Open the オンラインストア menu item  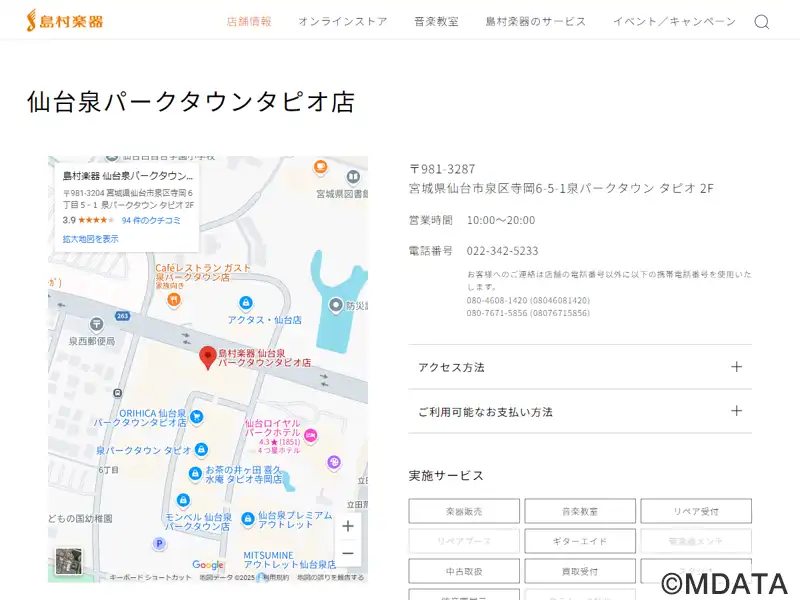pos(343,21)
